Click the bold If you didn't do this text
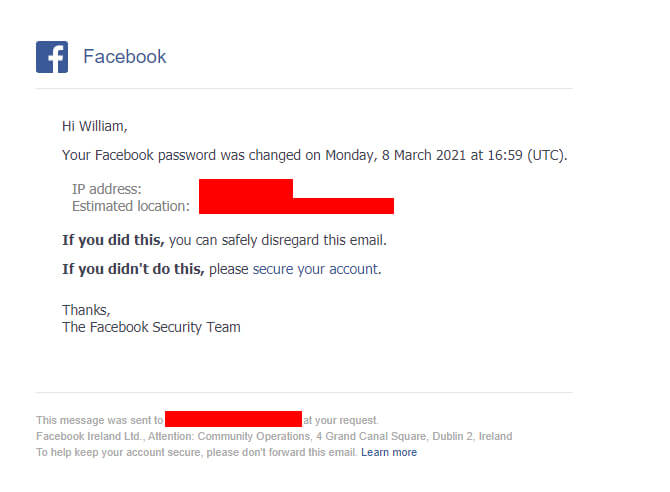Image resolution: width=670 pixels, height=492 pixels. pyautogui.click(x=133, y=269)
